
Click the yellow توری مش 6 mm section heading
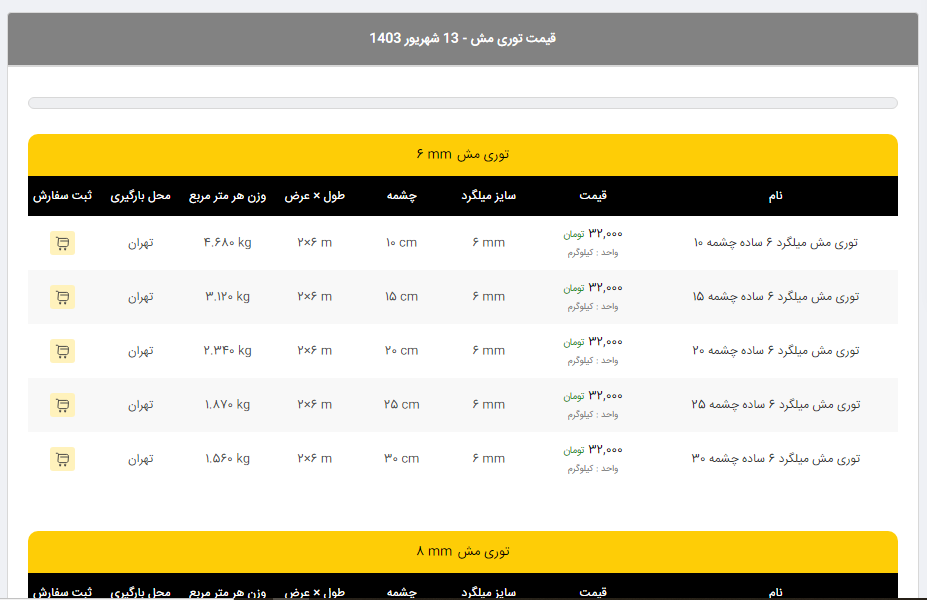[x=462, y=155]
